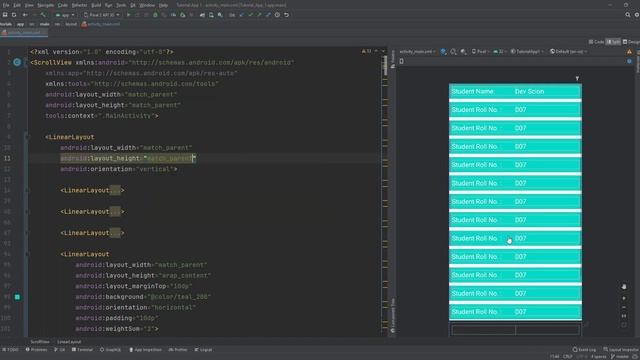Open the Profiler tool window
Screen dimensions: 640x360
[178, 350]
